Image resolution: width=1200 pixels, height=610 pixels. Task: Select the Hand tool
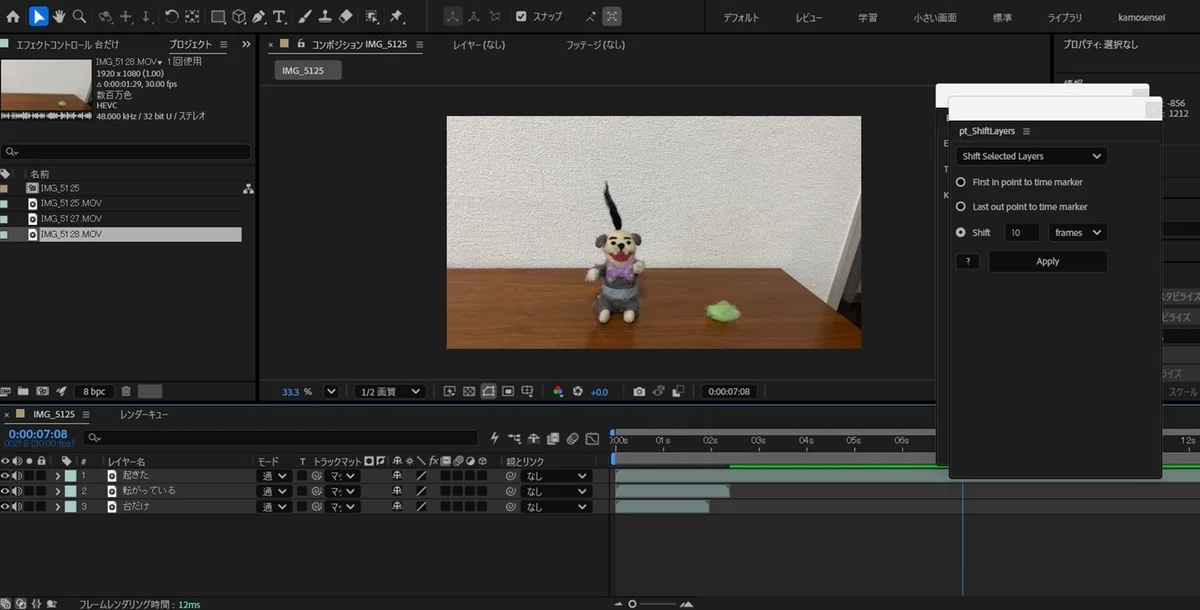point(59,16)
